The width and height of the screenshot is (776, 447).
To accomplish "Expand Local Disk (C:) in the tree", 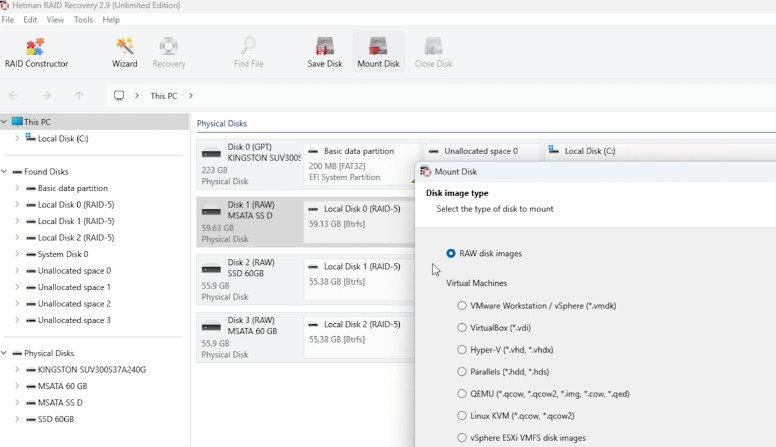I will coord(17,139).
